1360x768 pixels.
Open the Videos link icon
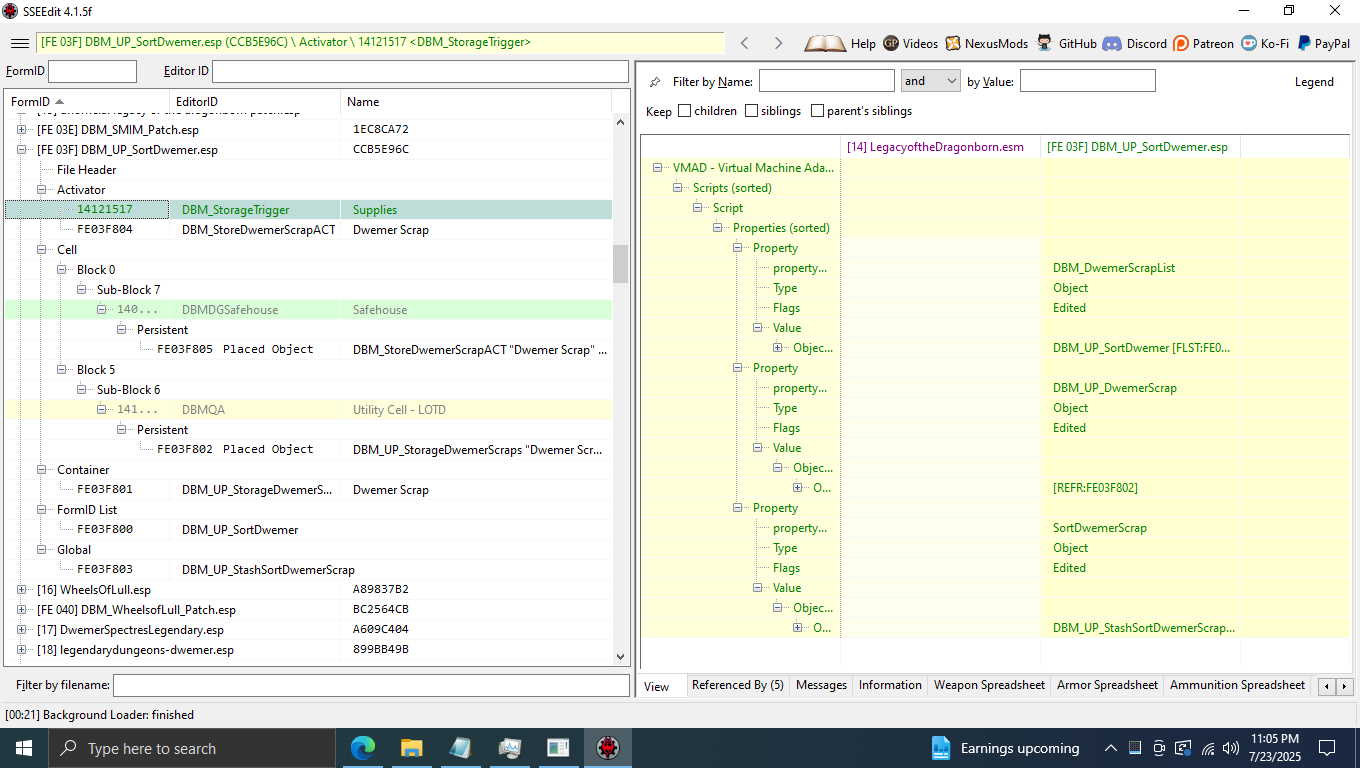890,43
